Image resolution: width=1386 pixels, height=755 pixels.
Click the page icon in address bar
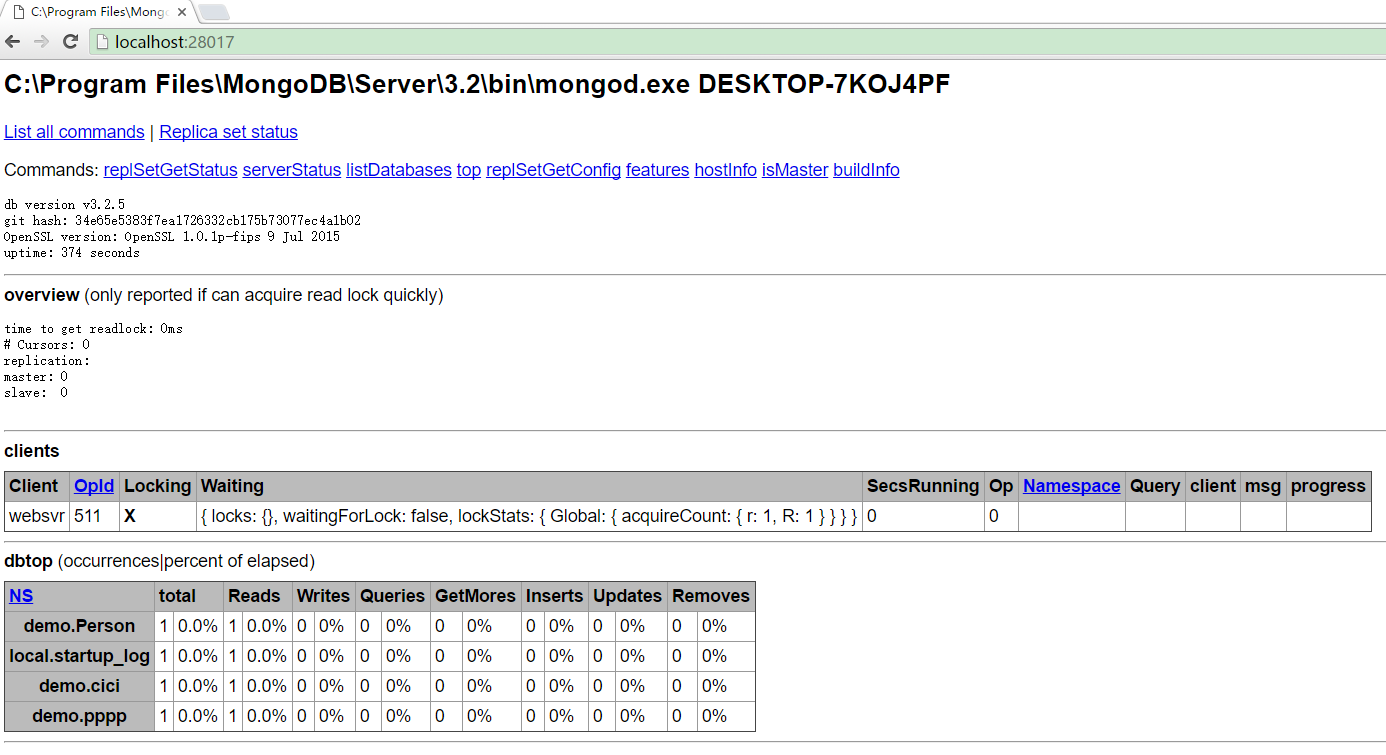[102, 42]
